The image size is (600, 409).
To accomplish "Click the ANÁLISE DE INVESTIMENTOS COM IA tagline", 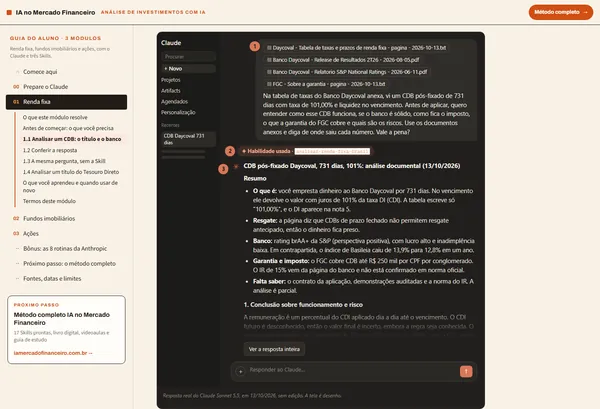I will 153,12.
